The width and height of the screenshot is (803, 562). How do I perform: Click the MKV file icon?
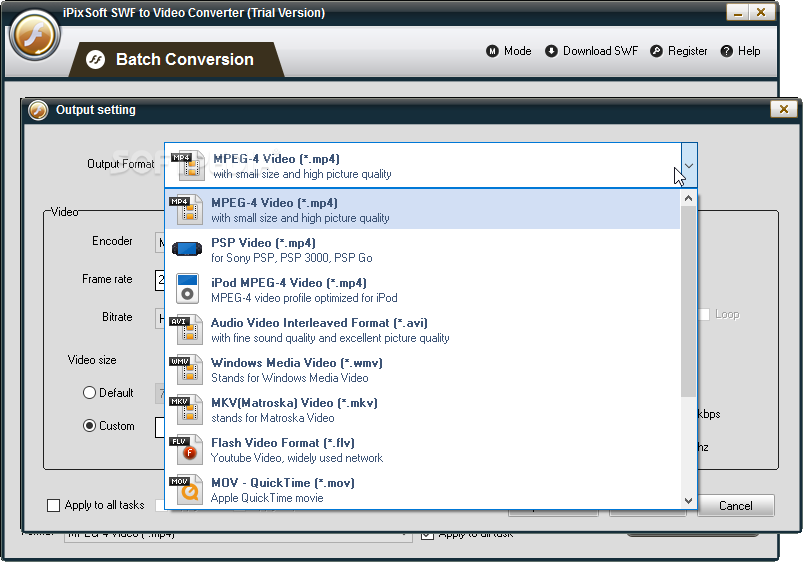[186, 410]
